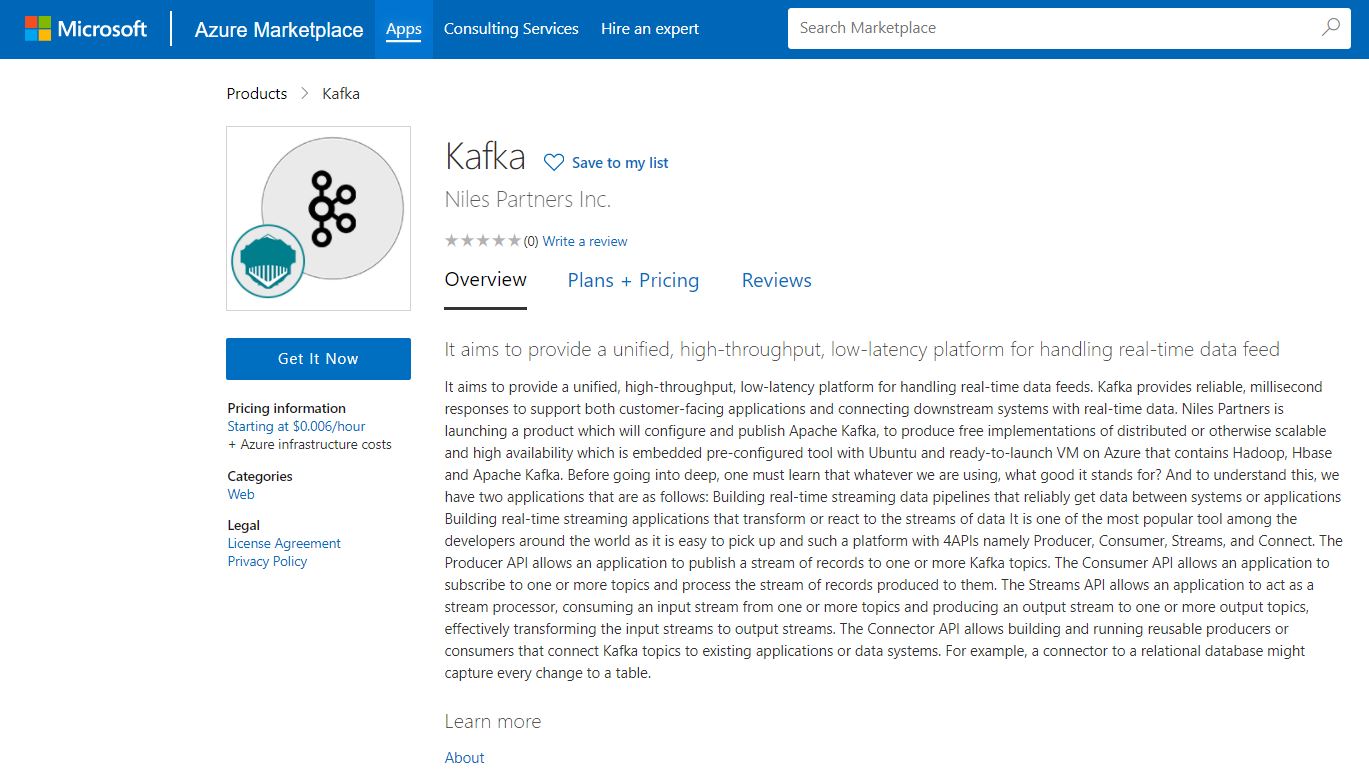
Task: Click the Microsoft logo
Action: (x=86, y=29)
